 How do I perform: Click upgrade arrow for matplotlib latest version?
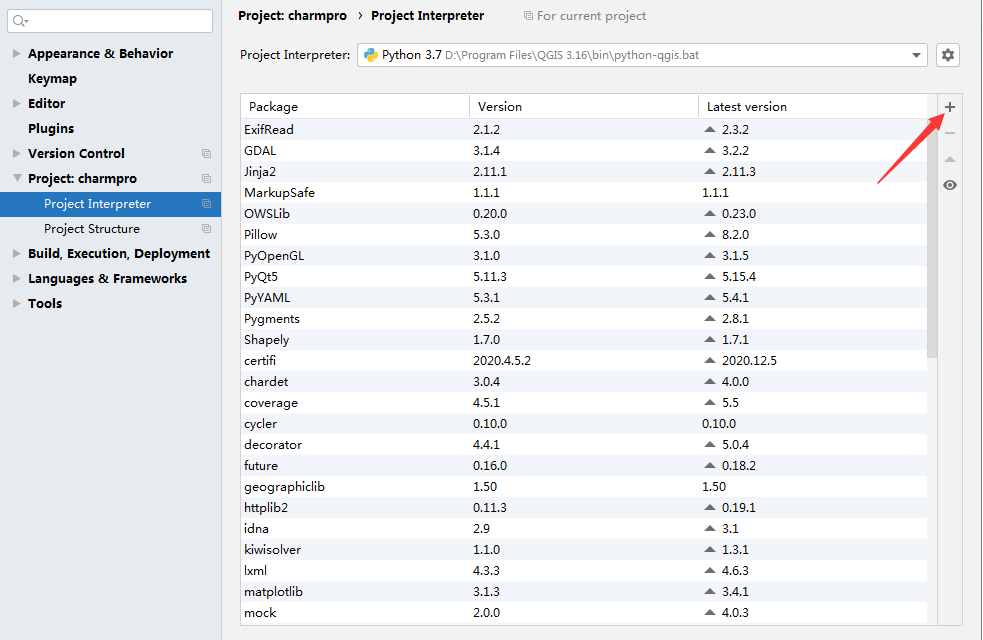(x=710, y=592)
